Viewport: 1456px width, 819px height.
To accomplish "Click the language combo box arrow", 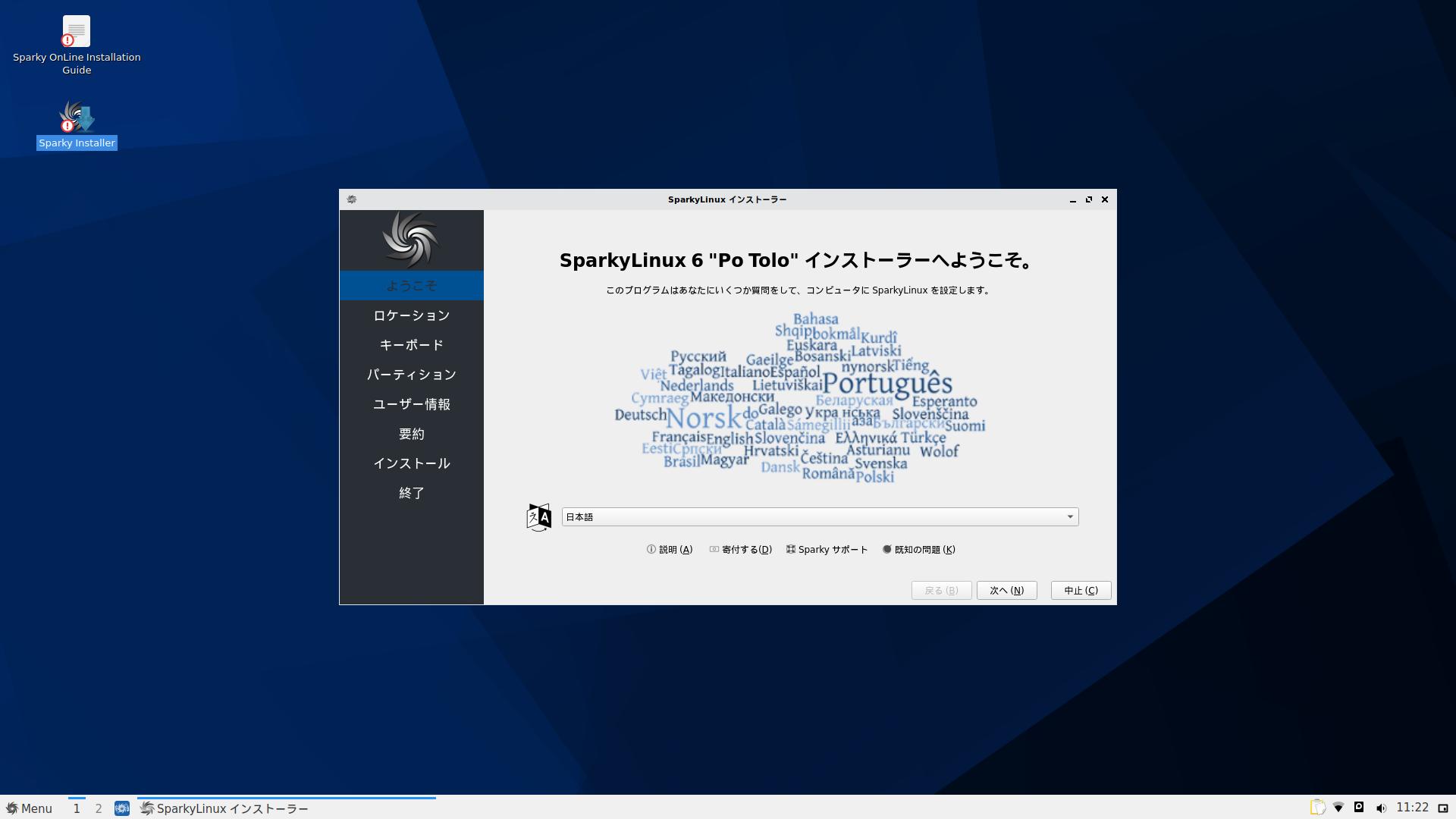I will pos(1070,517).
